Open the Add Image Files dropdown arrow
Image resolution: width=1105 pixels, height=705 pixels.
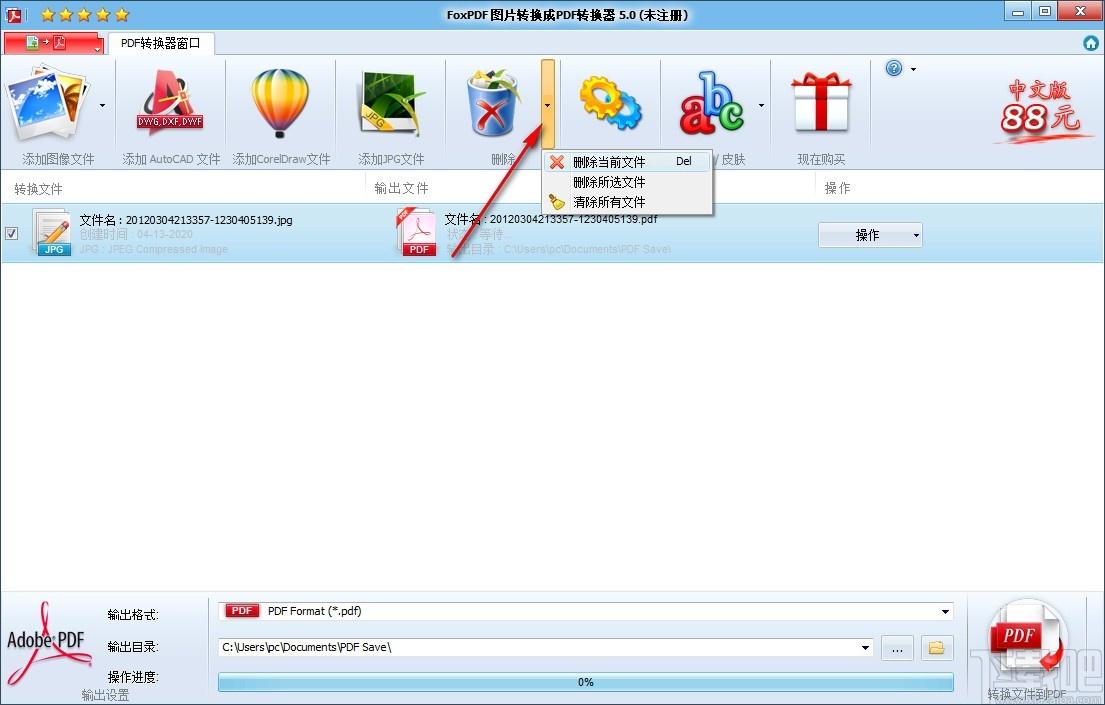click(x=103, y=106)
